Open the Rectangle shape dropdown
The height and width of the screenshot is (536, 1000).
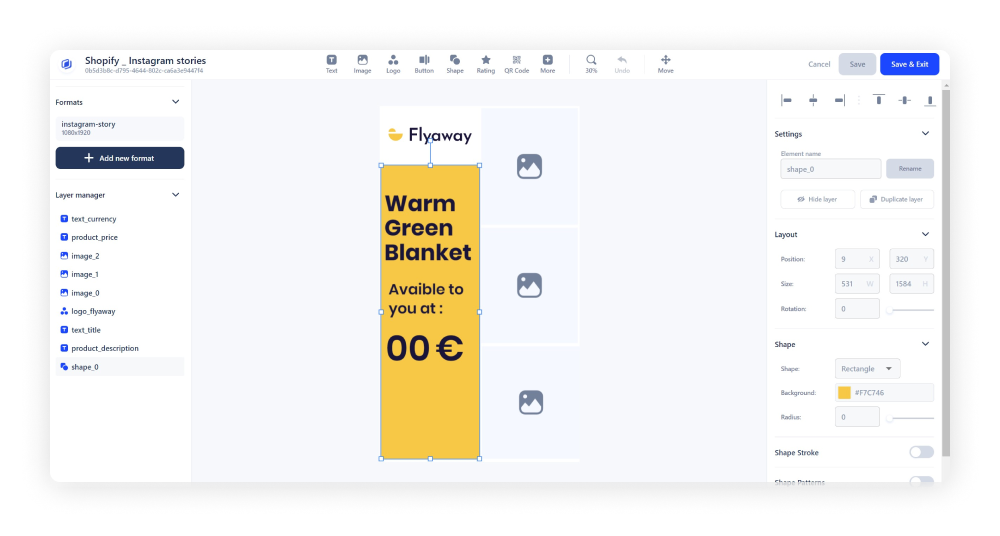(867, 369)
